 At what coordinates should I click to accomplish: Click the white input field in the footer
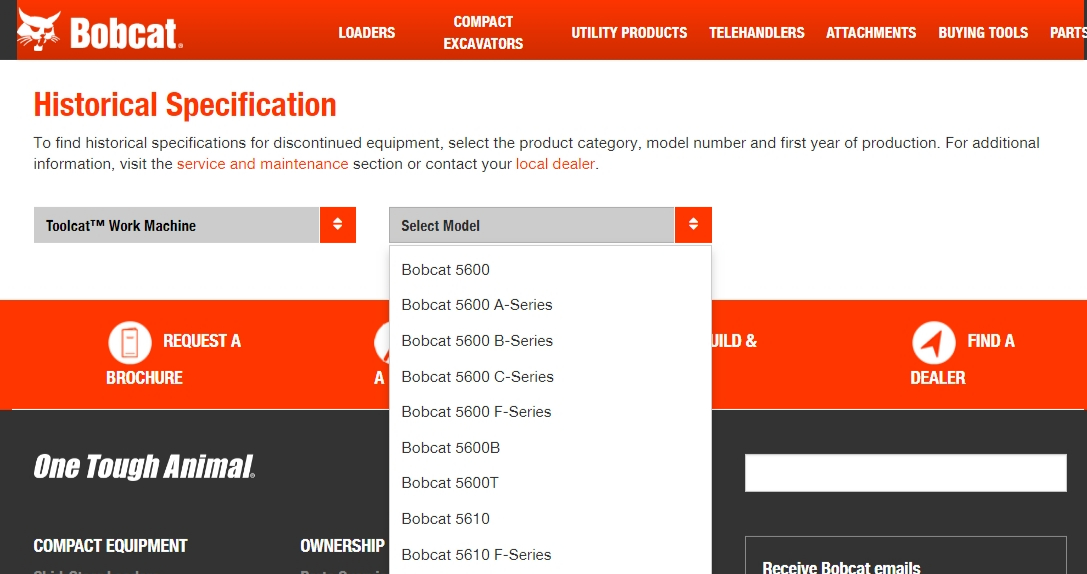pos(905,473)
